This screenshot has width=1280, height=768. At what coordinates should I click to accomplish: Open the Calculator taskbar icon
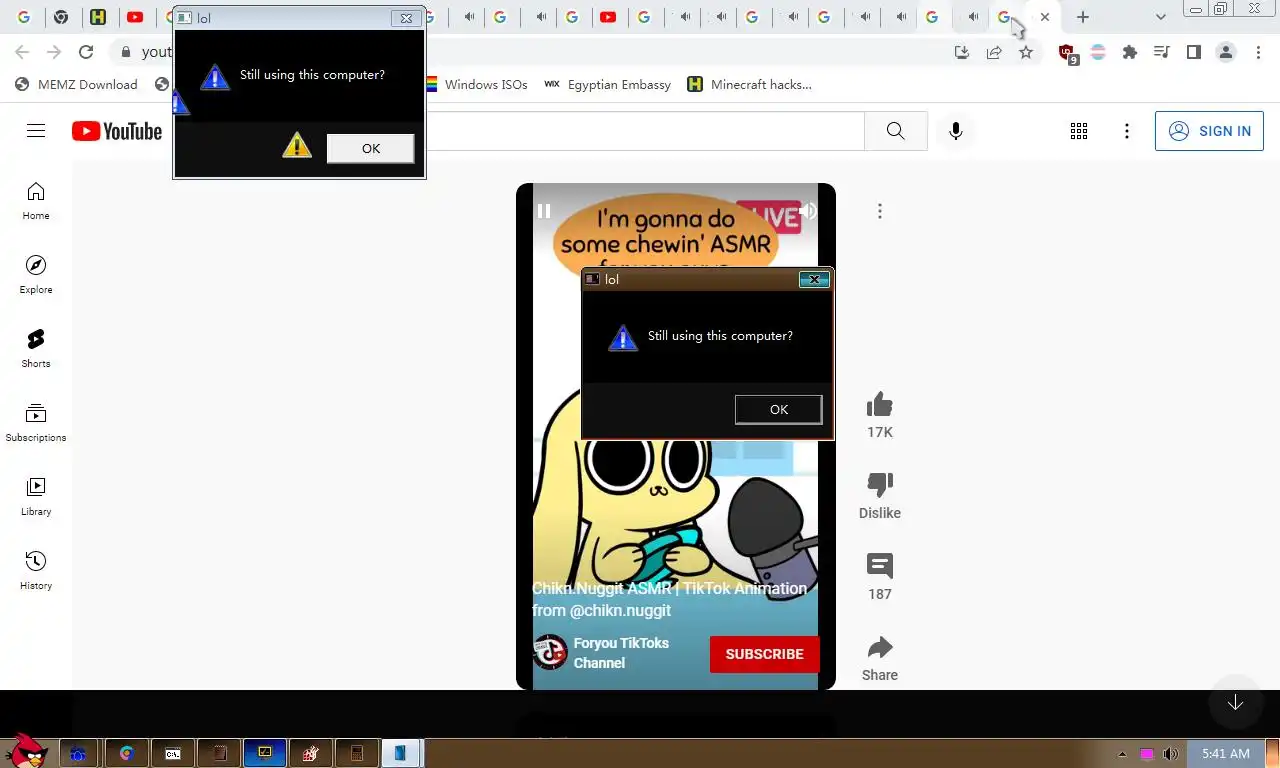[x=356, y=753]
